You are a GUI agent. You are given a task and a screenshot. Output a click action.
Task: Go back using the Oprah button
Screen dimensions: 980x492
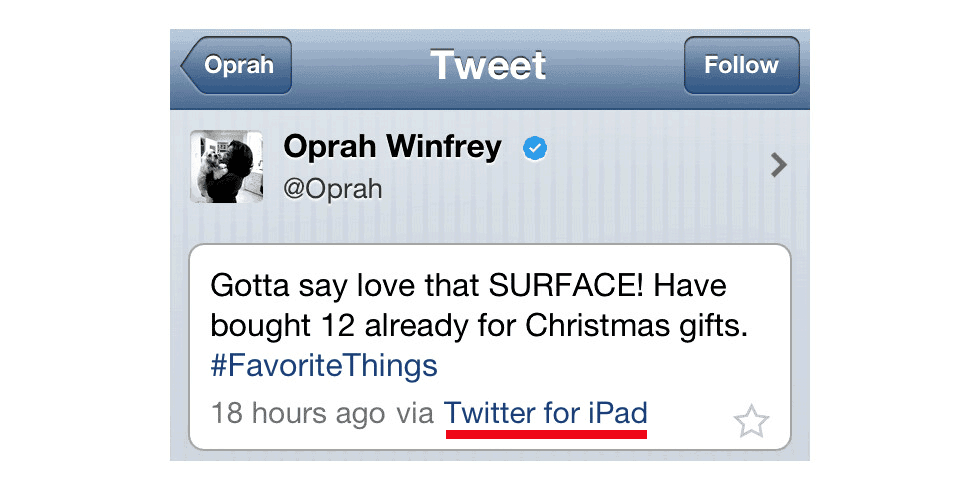(x=236, y=65)
